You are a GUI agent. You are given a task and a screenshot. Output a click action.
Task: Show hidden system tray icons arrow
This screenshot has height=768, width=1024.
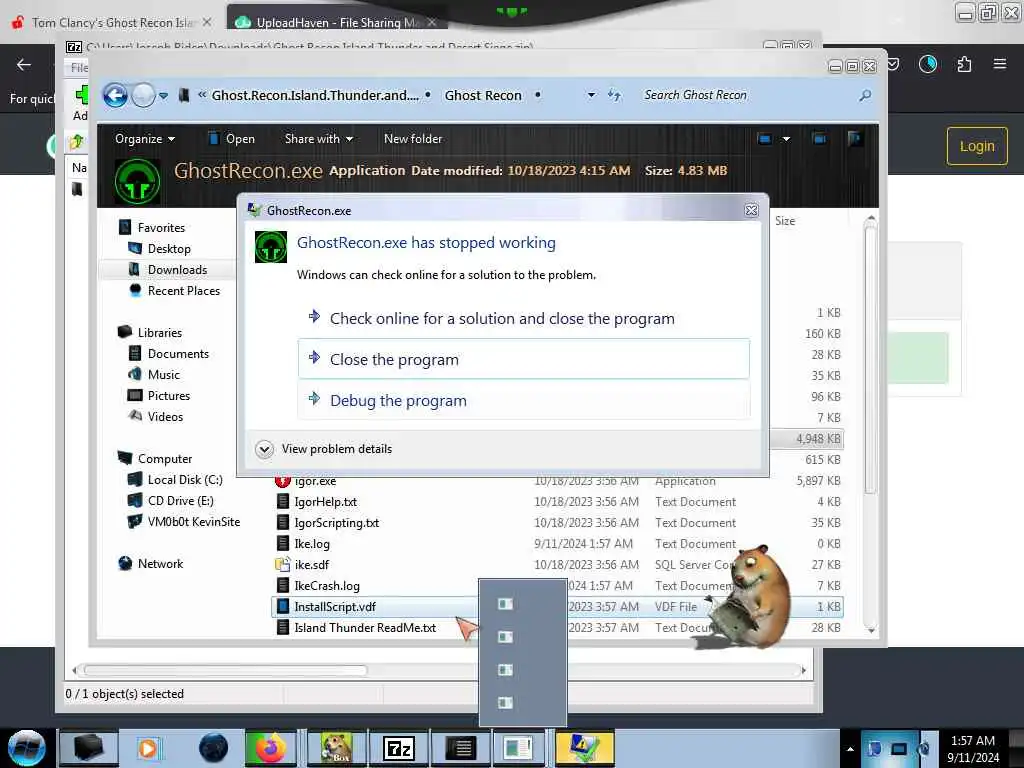point(850,749)
